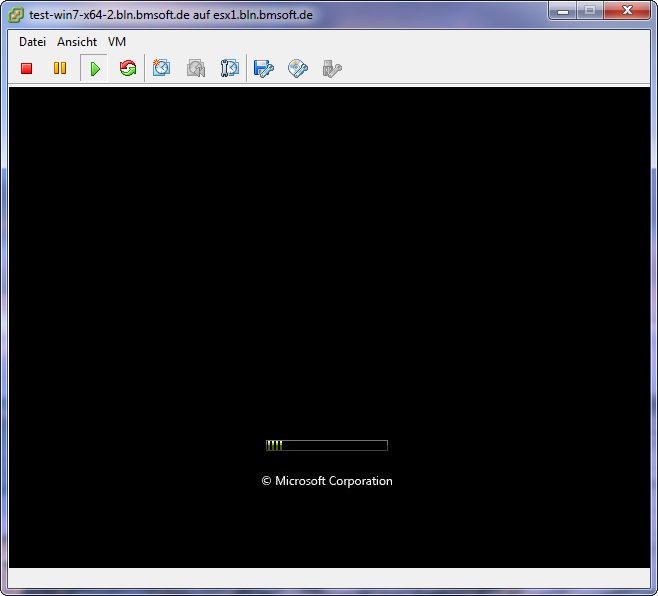Minimize the VM console window
658x596 pixels.
(x=563, y=10)
